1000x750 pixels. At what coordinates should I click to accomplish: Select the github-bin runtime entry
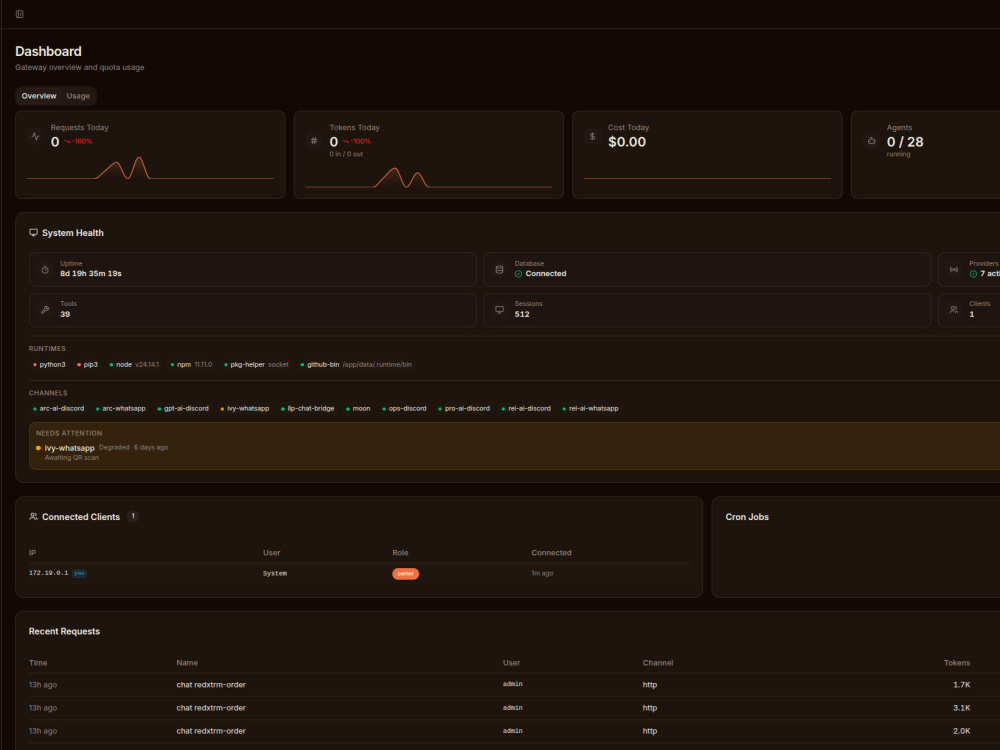(x=357, y=365)
